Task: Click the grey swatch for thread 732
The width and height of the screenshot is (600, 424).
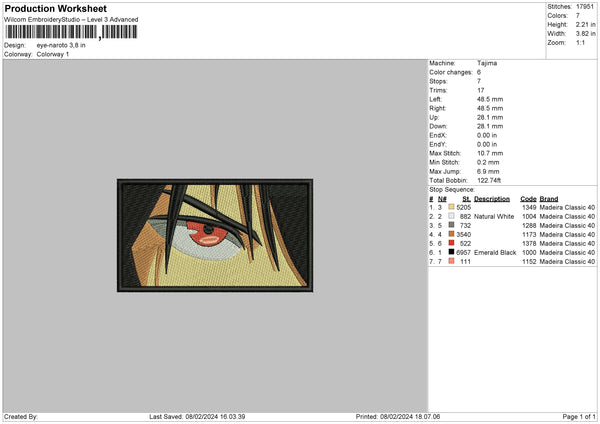Action: [x=451, y=225]
